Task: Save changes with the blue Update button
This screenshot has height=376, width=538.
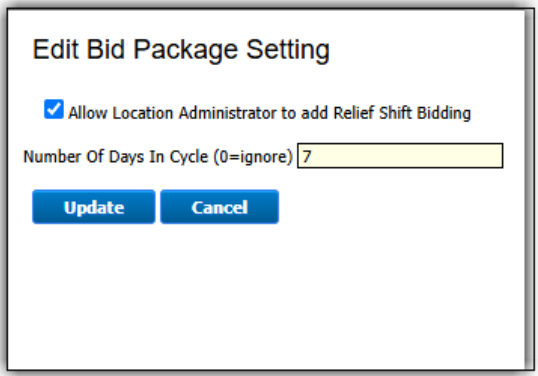Action: pyautogui.click(x=94, y=207)
